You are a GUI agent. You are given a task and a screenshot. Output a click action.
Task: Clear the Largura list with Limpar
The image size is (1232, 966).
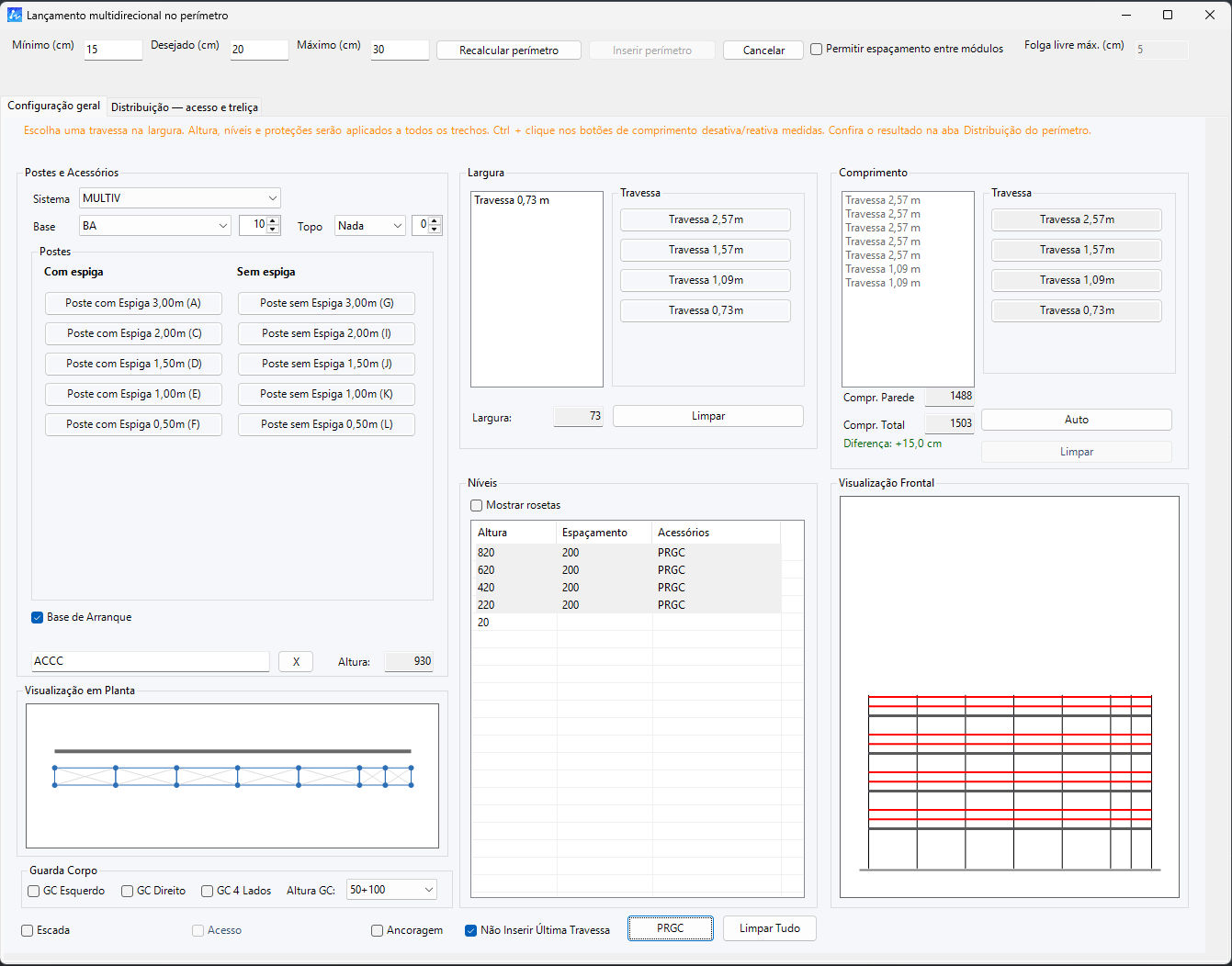point(708,416)
